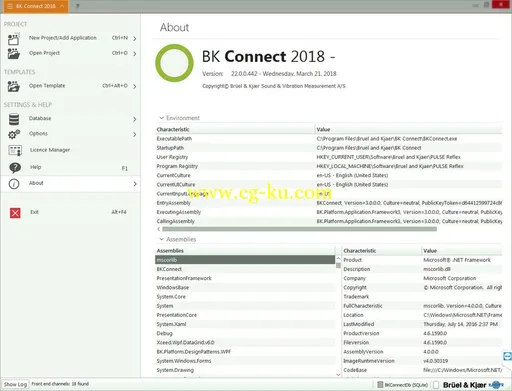This screenshot has height=391, width=512.
Task: Select the PresentationFramework assembly row
Action: (245, 278)
